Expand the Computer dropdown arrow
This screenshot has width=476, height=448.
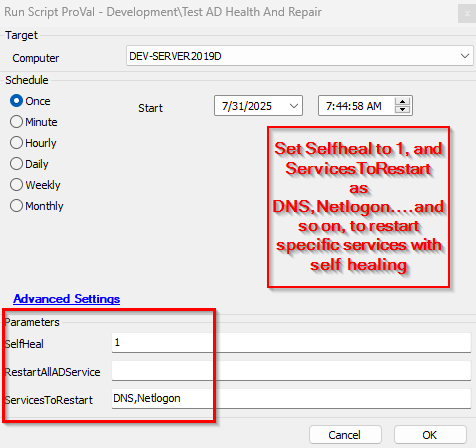point(465,56)
